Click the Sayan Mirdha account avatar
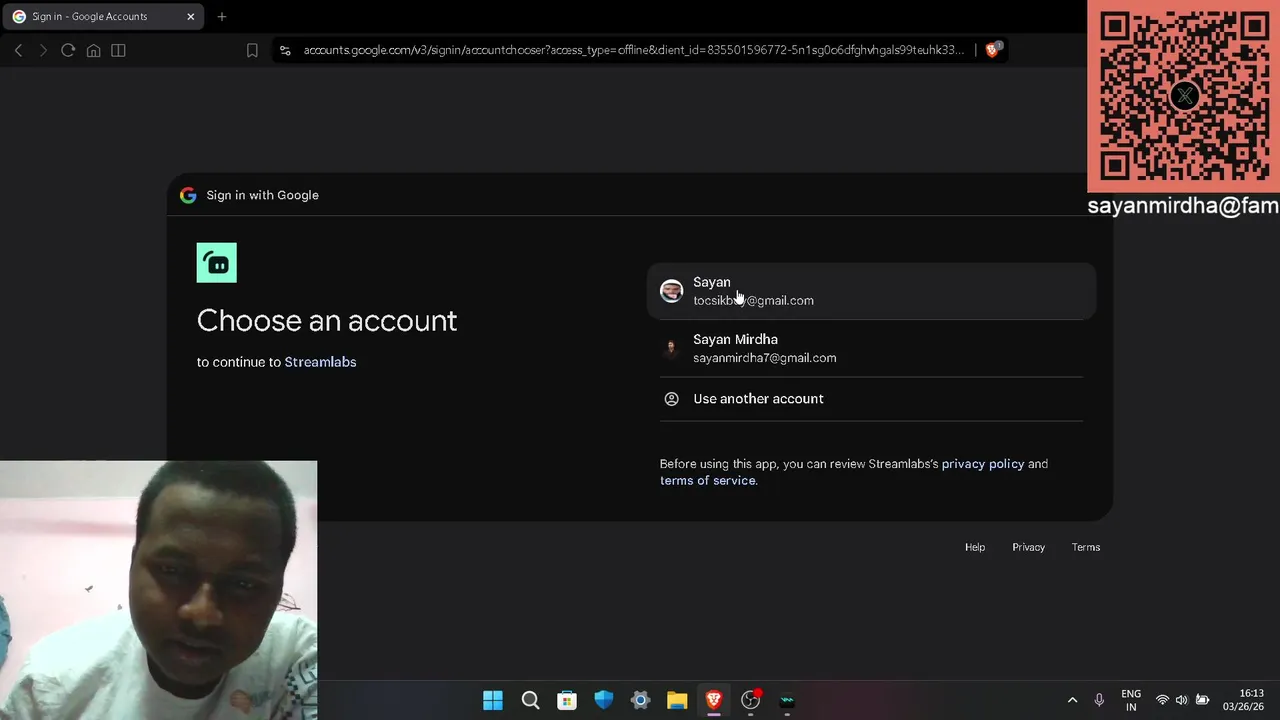 pos(671,348)
